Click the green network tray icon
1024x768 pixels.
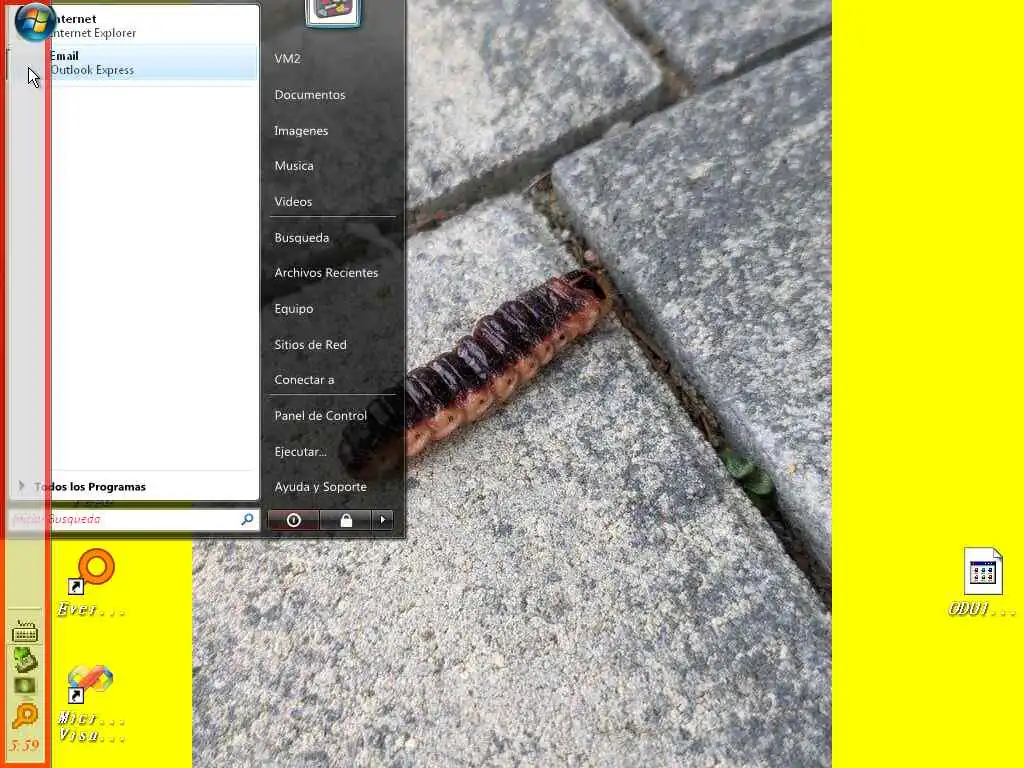(x=25, y=660)
